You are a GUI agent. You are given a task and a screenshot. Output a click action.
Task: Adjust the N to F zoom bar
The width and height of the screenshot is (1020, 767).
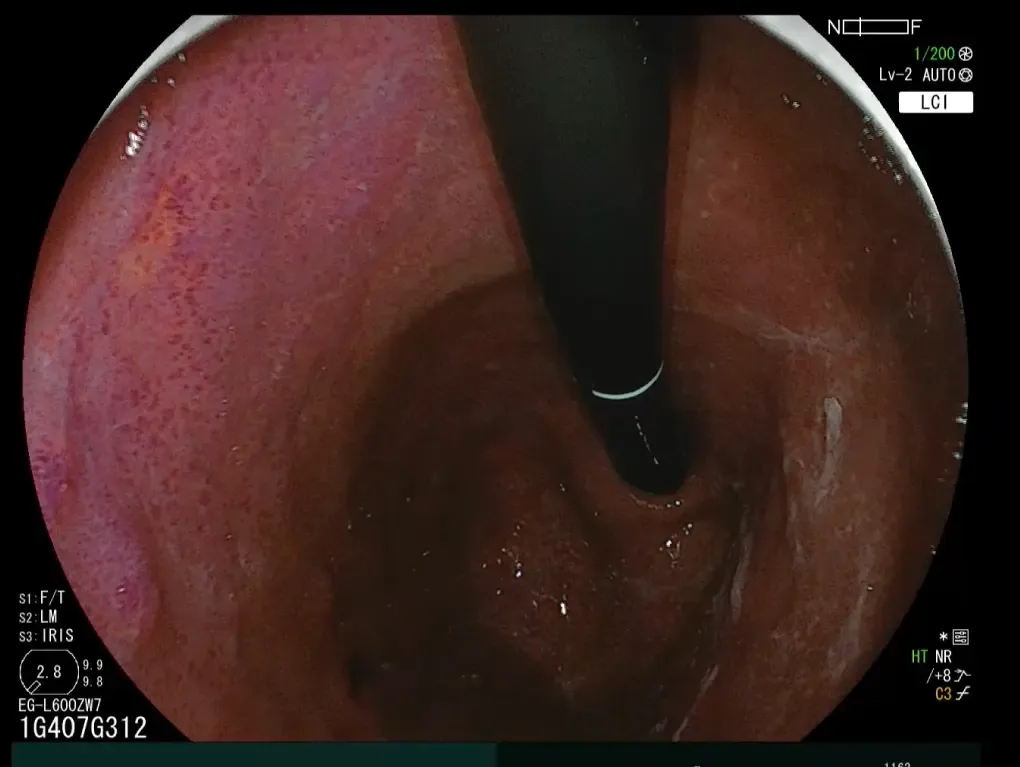point(874,27)
